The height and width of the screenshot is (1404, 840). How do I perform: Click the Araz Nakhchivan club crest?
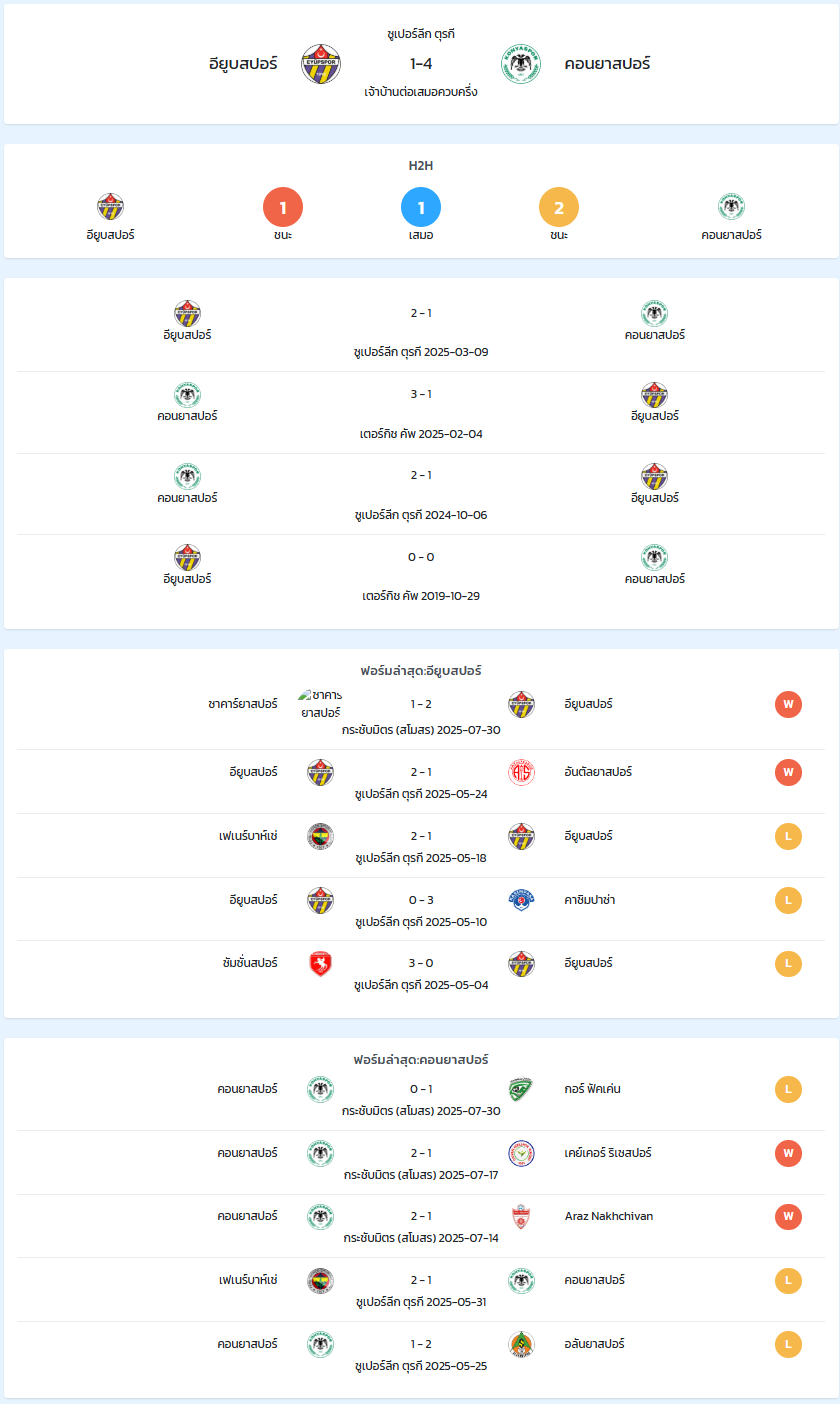(521, 1216)
